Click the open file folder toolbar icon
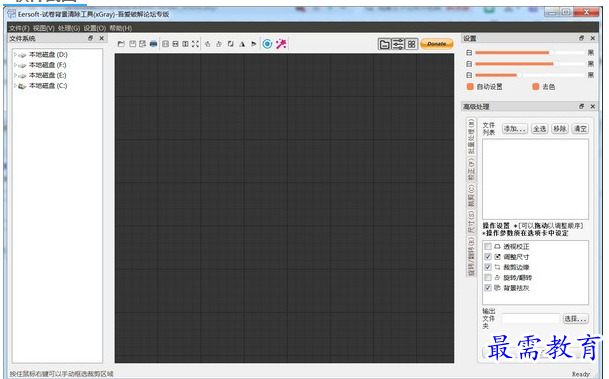The height and width of the screenshot is (379, 609). 121,44
